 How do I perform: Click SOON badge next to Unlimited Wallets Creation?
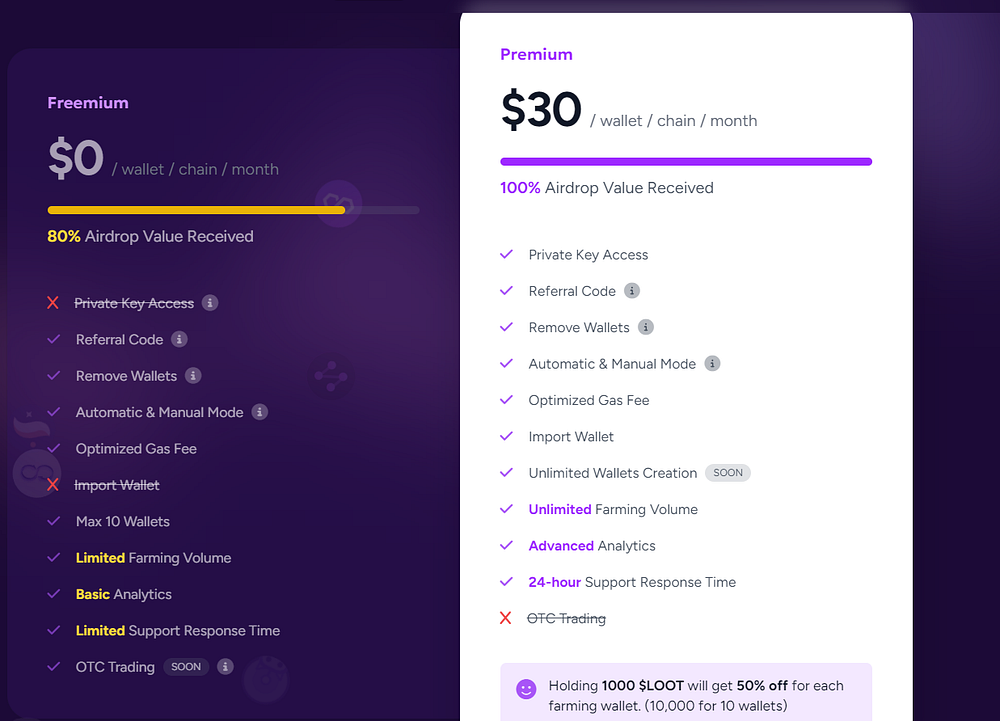point(728,473)
